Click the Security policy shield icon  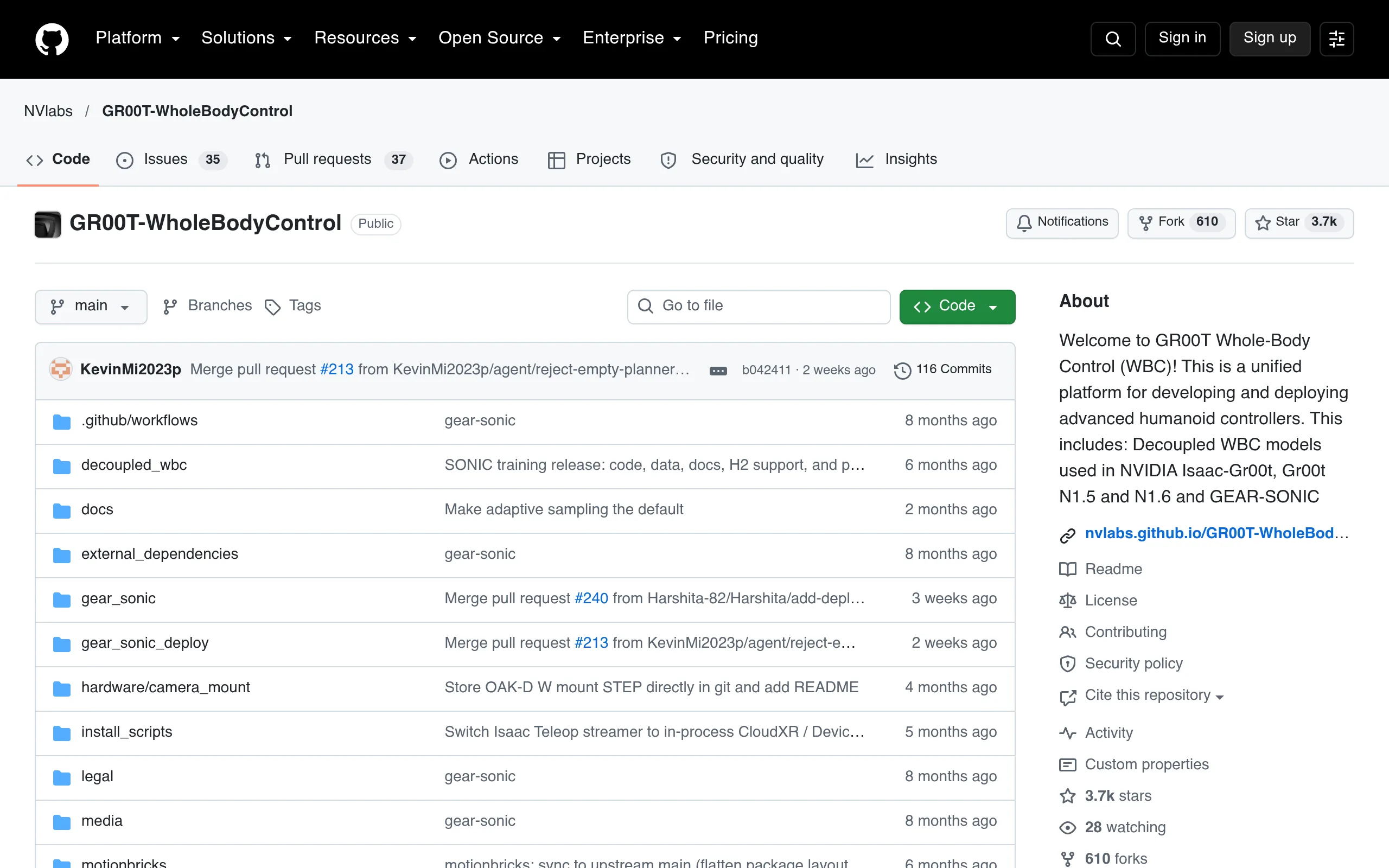(x=1067, y=663)
